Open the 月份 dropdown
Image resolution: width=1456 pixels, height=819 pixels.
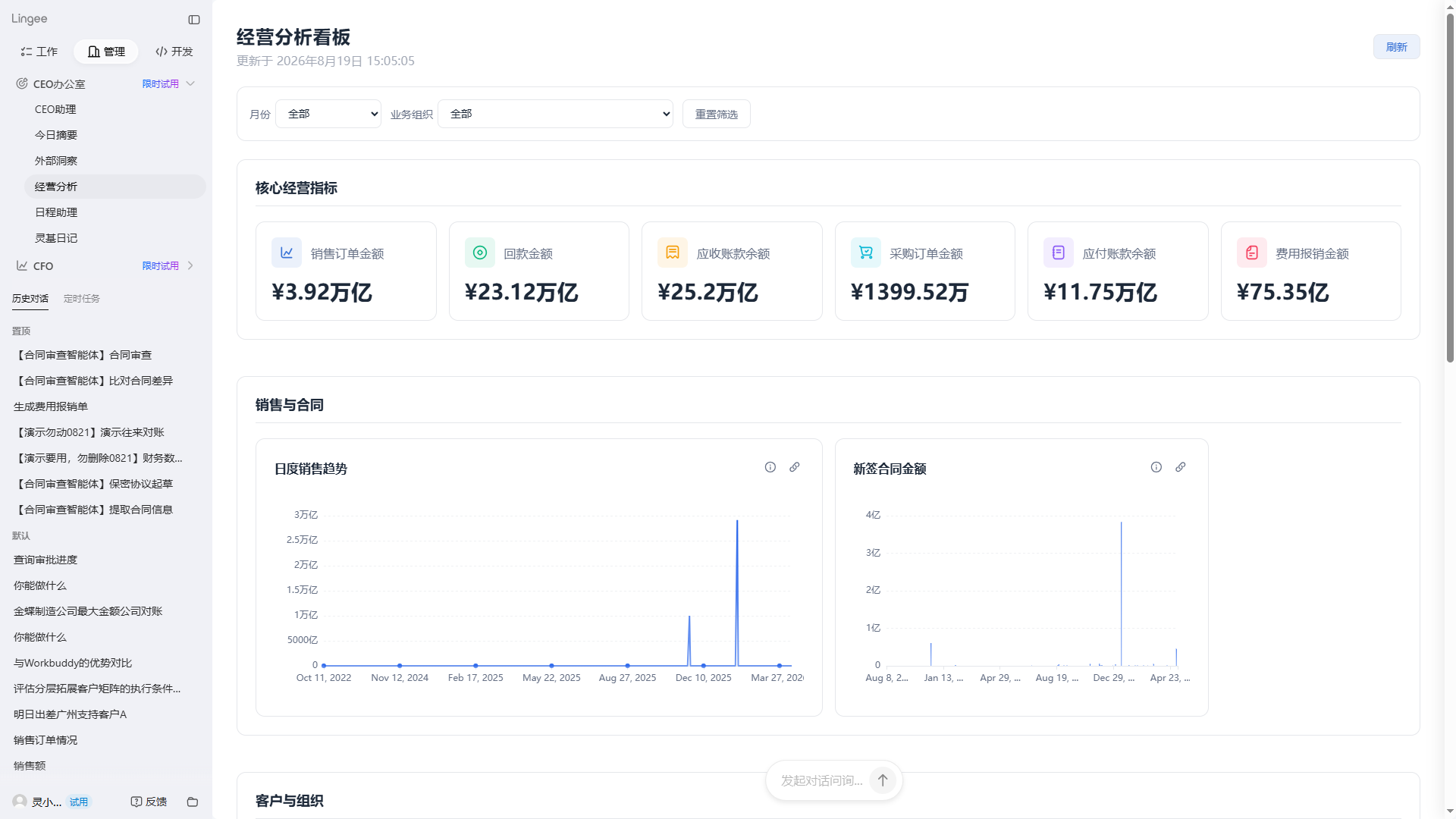pyautogui.click(x=328, y=114)
